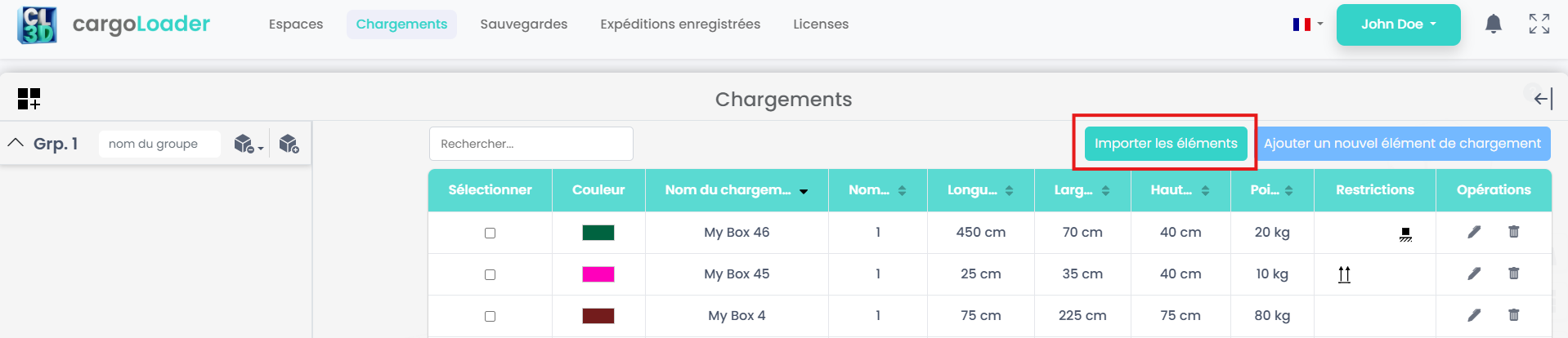Click the add box icon in Grp. 1
1568x338 pixels.
pyautogui.click(x=289, y=144)
